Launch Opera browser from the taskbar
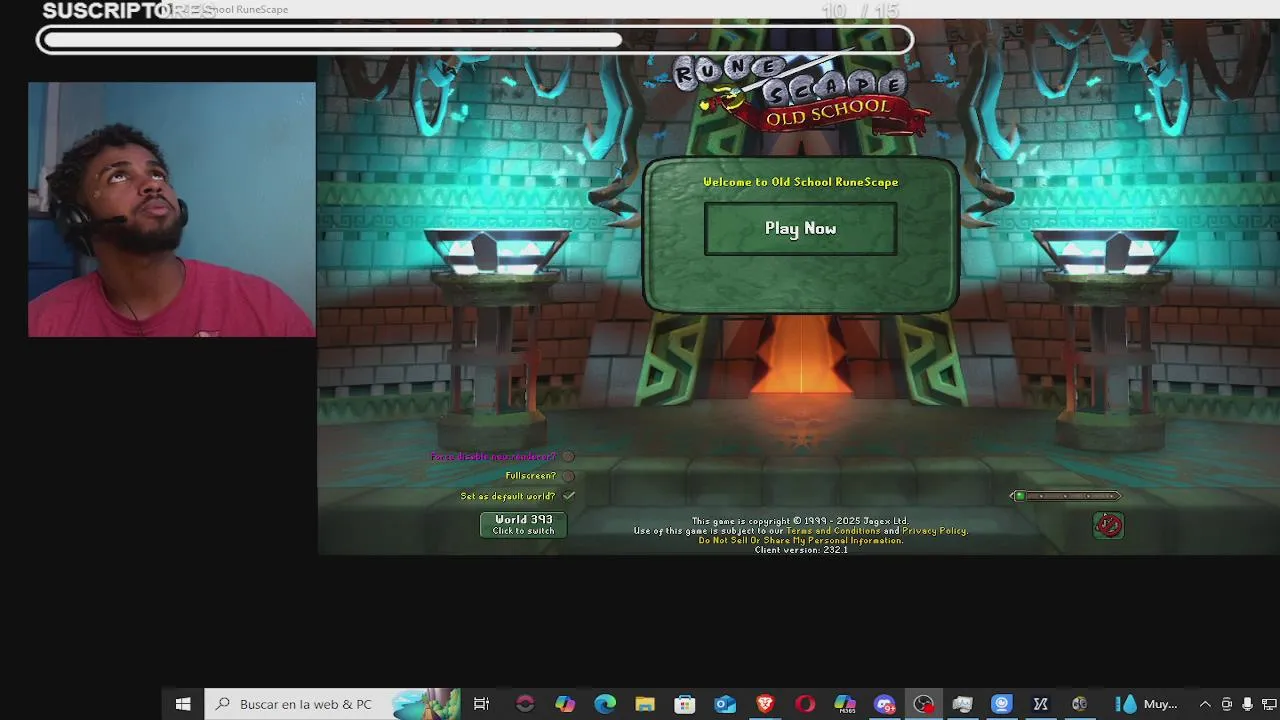The height and width of the screenshot is (720, 1280). pos(805,704)
